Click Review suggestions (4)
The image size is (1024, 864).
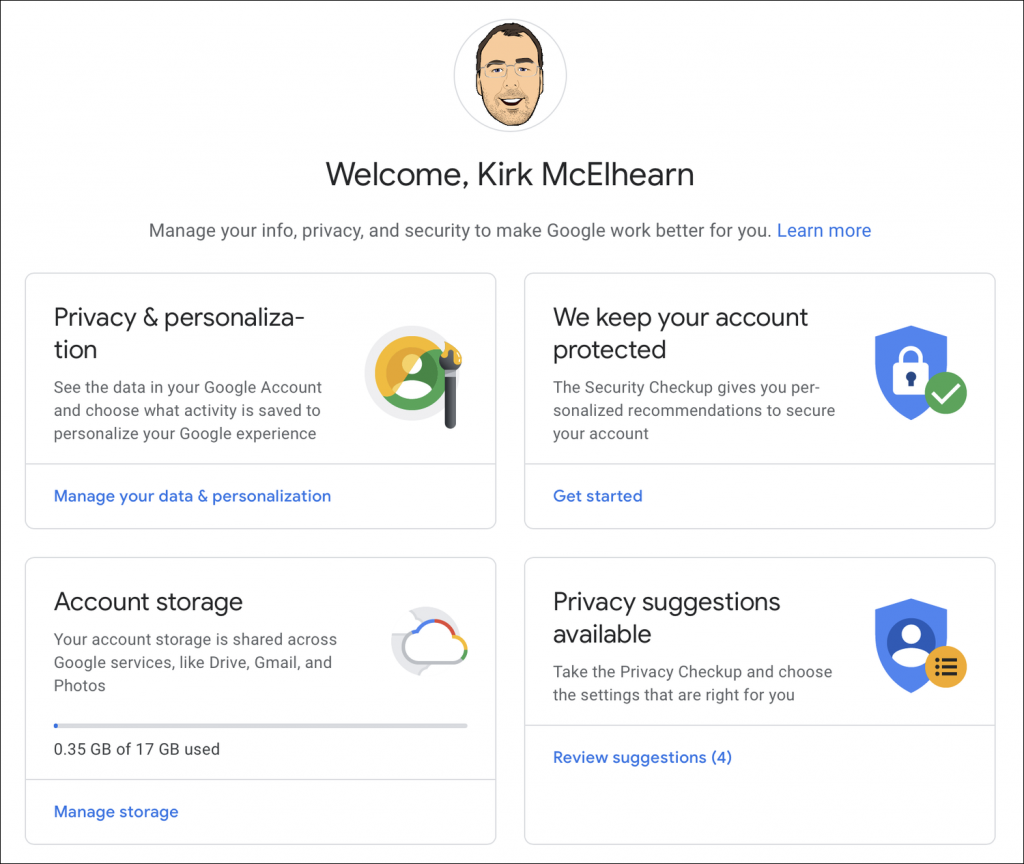pos(642,757)
